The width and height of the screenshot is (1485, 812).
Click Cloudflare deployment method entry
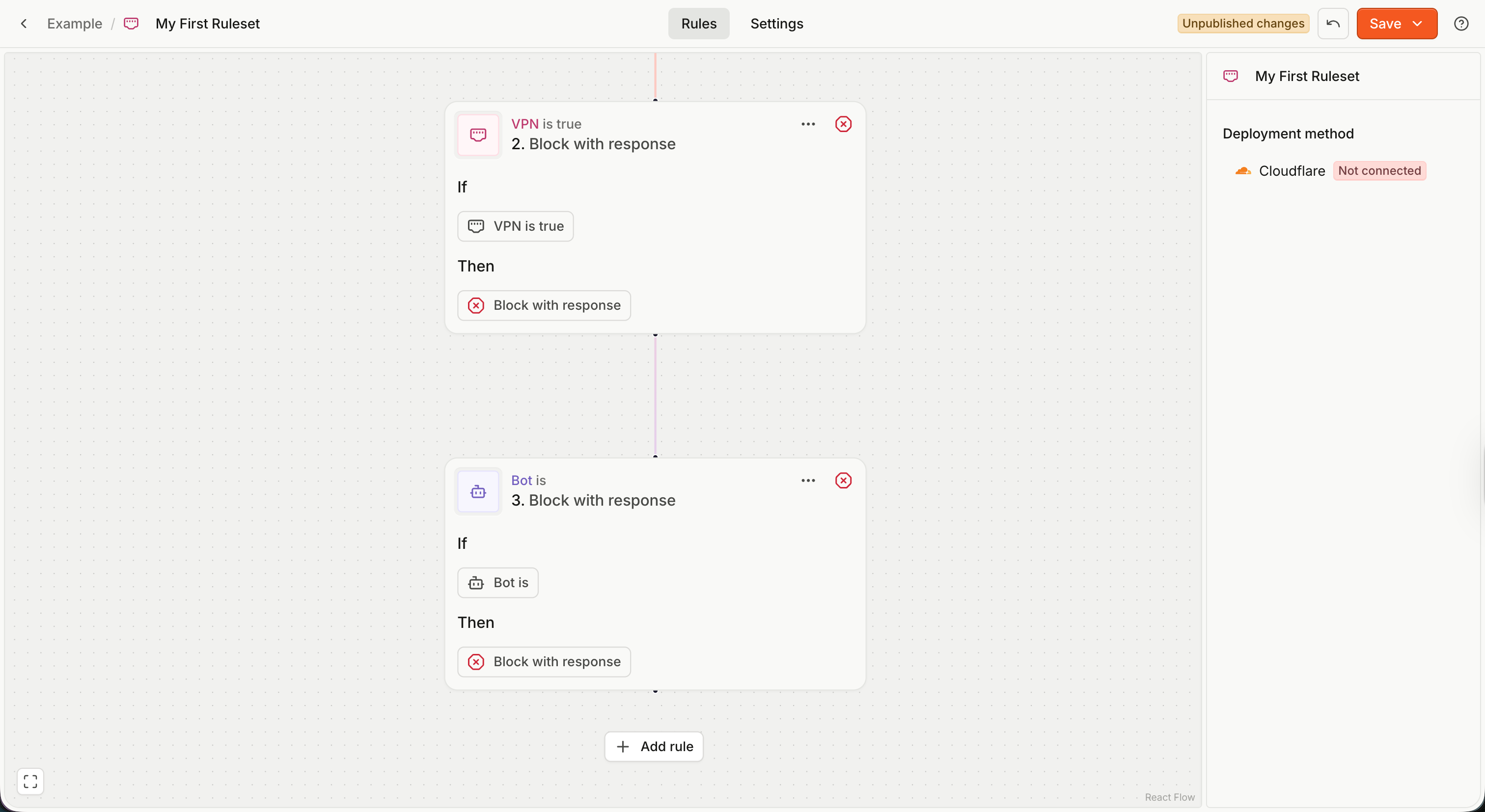[x=1292, y=171]
